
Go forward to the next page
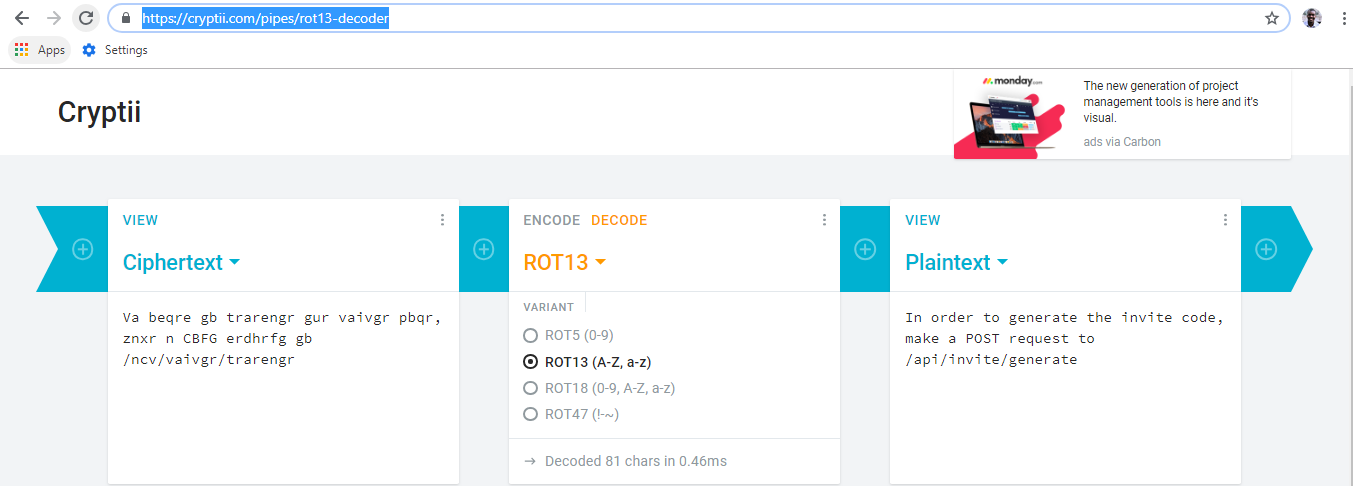(x=54, y=18)
